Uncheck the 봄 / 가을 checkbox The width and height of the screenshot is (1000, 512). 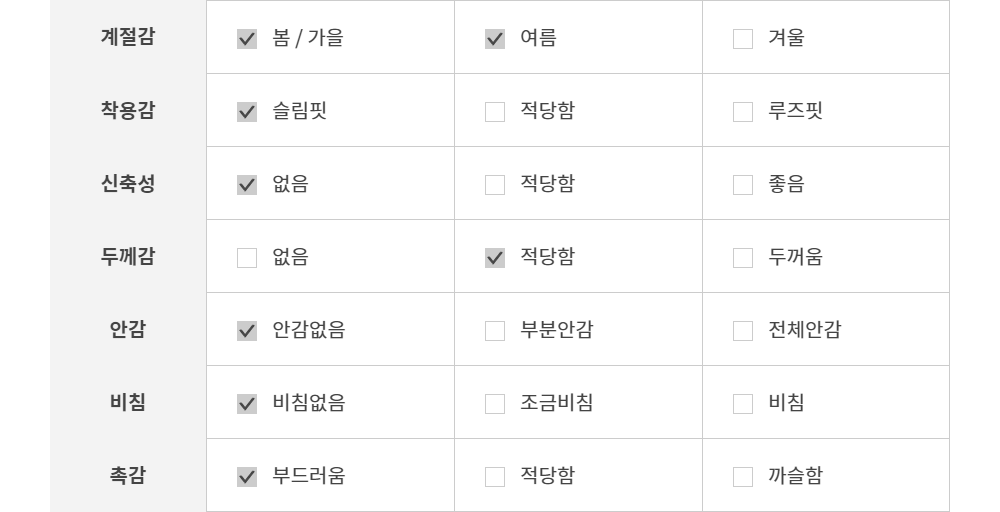tap(247, 39)
